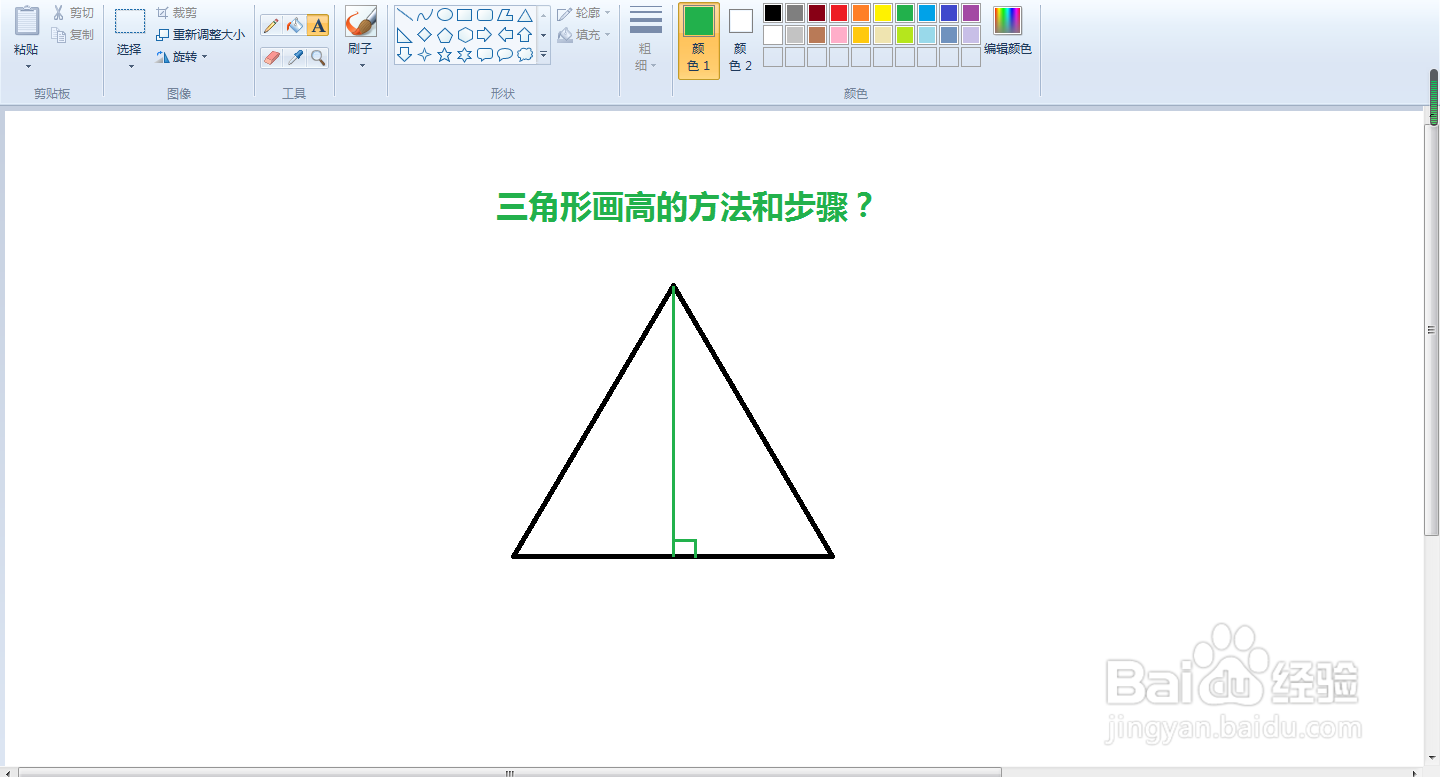The width and height of the screenshot is (1440, 777).
Task: Select the Magnifier tool
Action: [318, 58]
